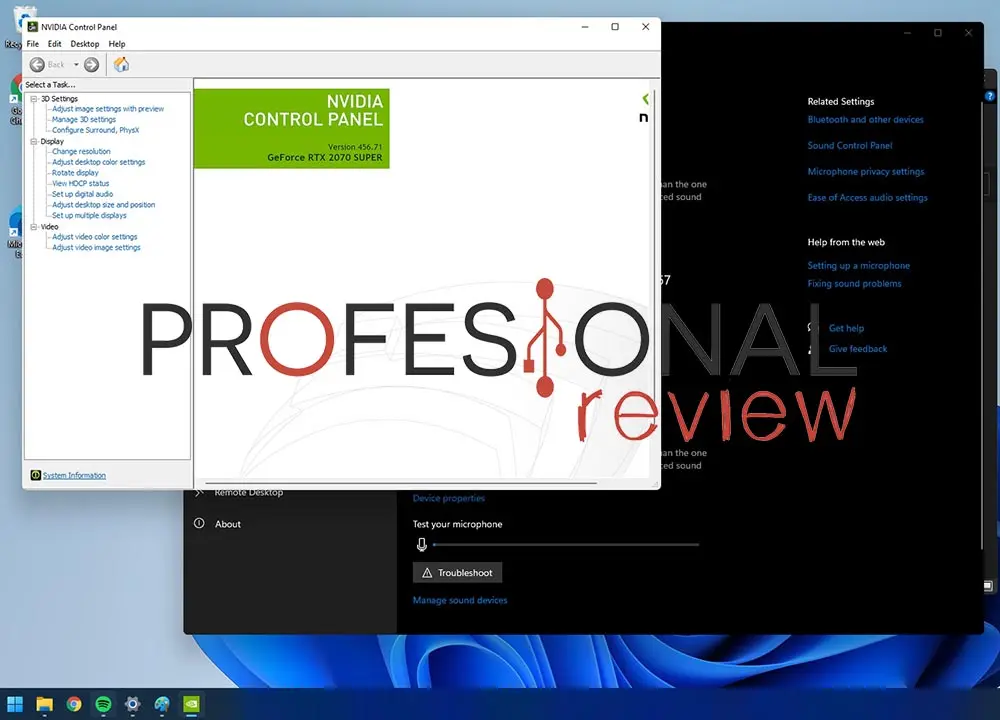Open About in Settings sidebar
Viewport: 1000px width, 720px height.
[228, 524]
